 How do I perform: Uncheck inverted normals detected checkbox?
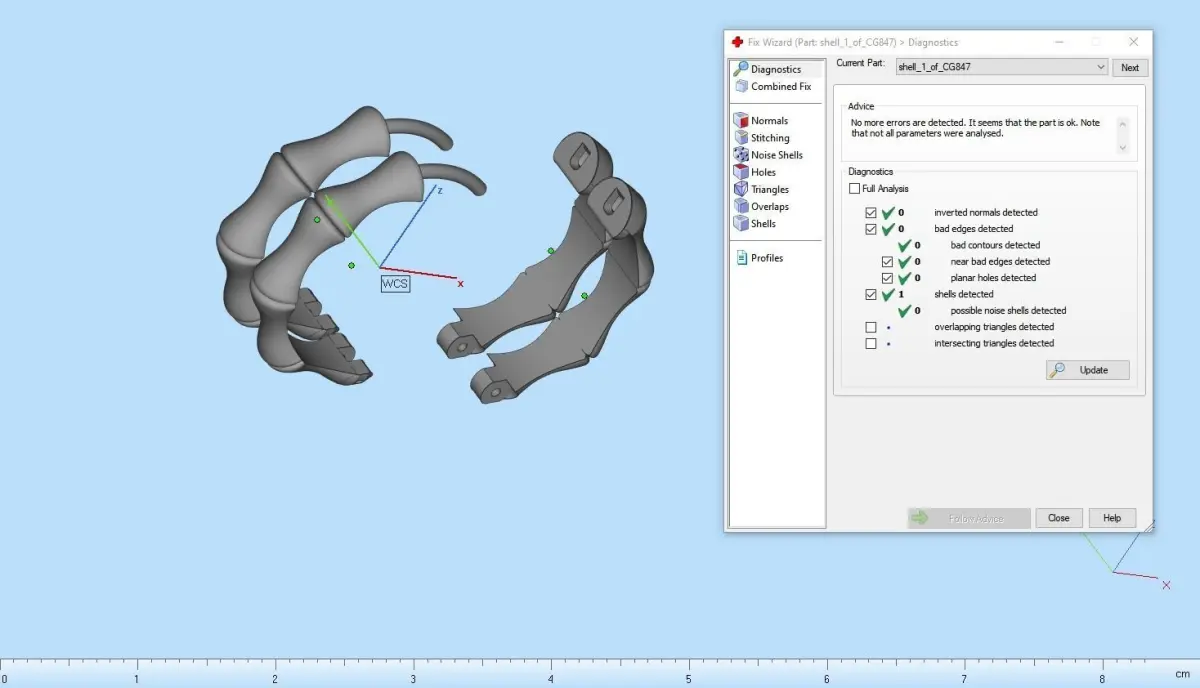tap(871, 213)
